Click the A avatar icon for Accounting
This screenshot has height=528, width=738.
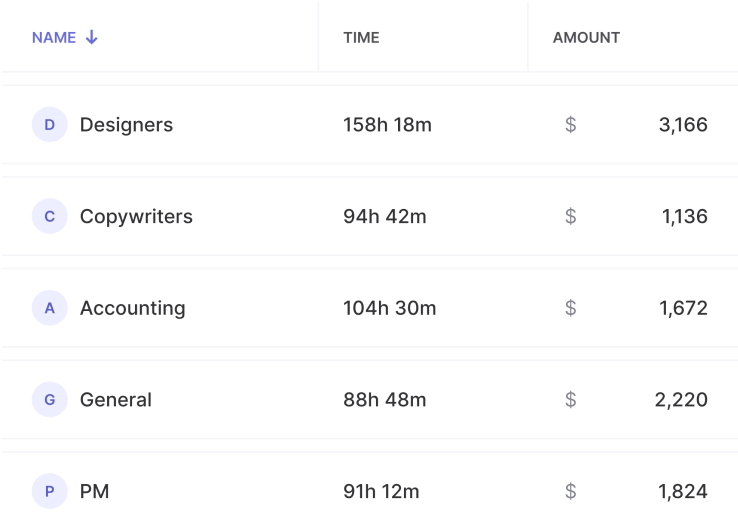click(50, 308)
